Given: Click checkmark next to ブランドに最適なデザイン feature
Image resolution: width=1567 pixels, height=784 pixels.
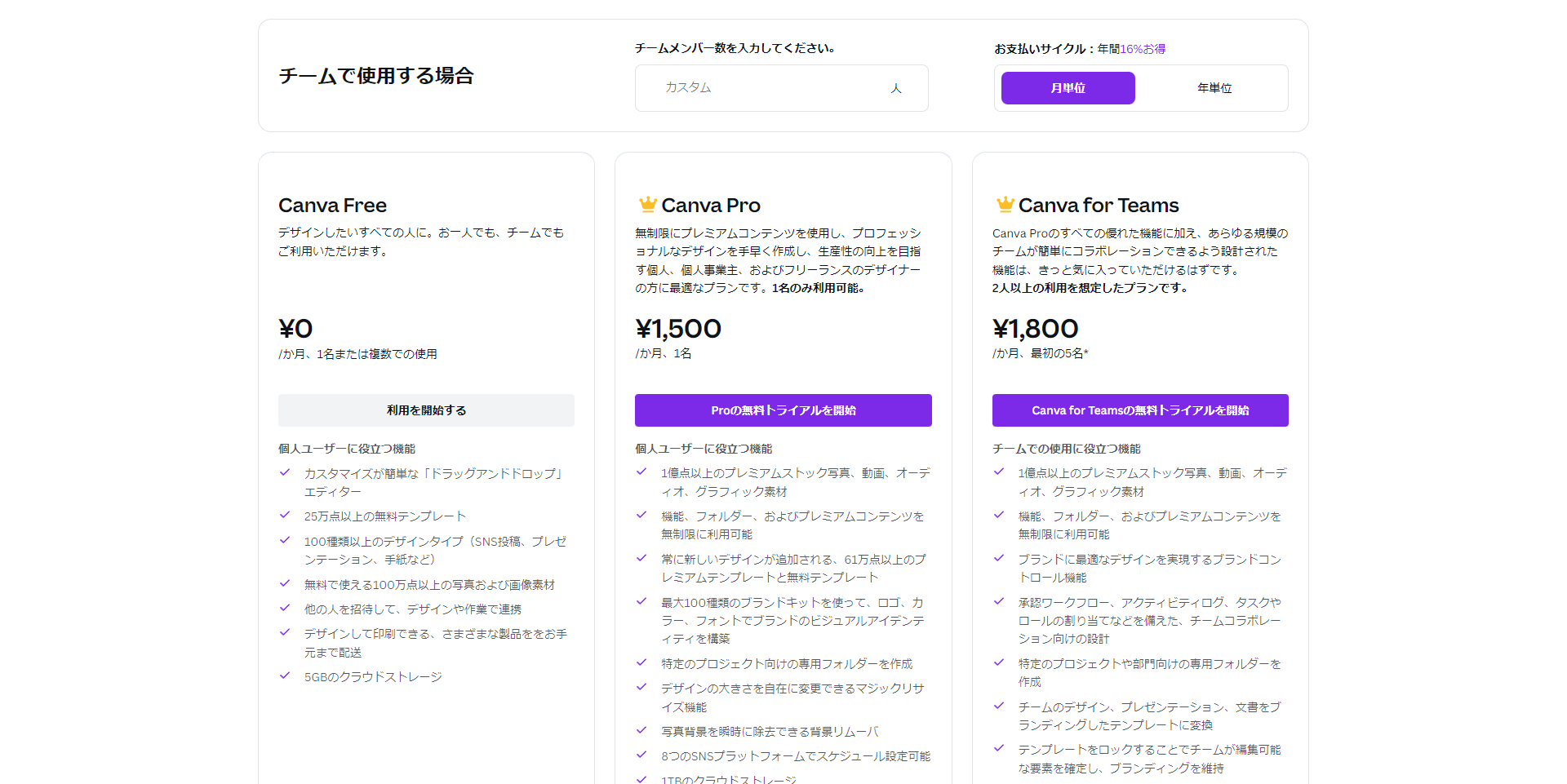Looking at the screenshot, I should point(999,558).
